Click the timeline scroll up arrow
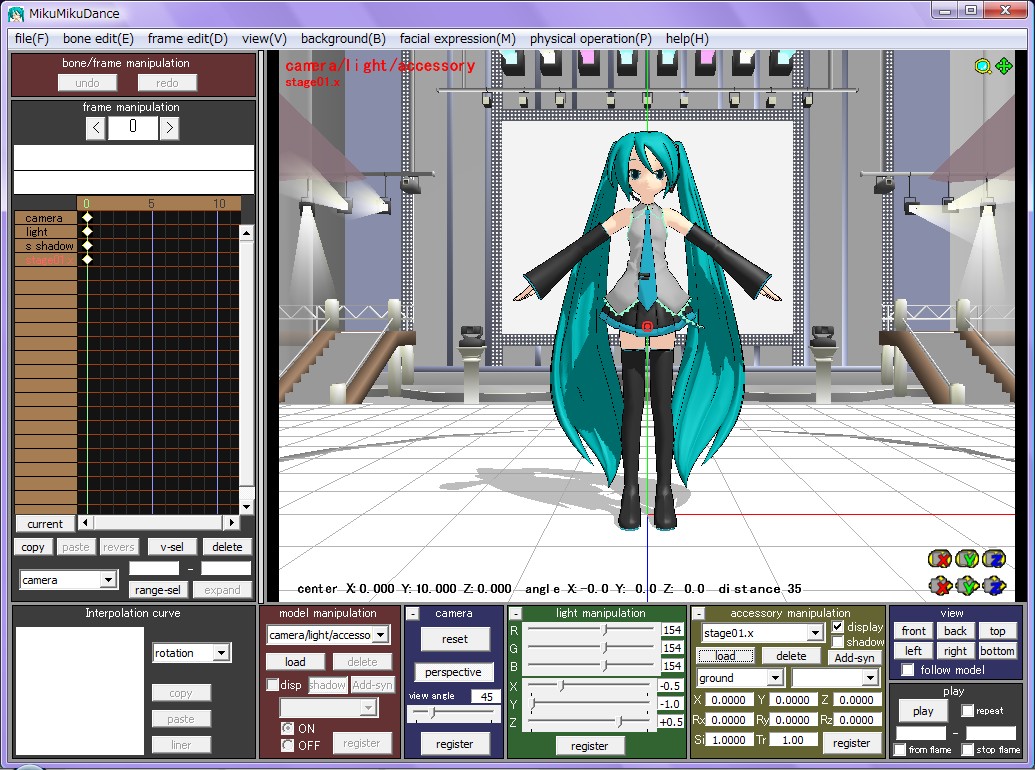 click(x=246, y=233)
